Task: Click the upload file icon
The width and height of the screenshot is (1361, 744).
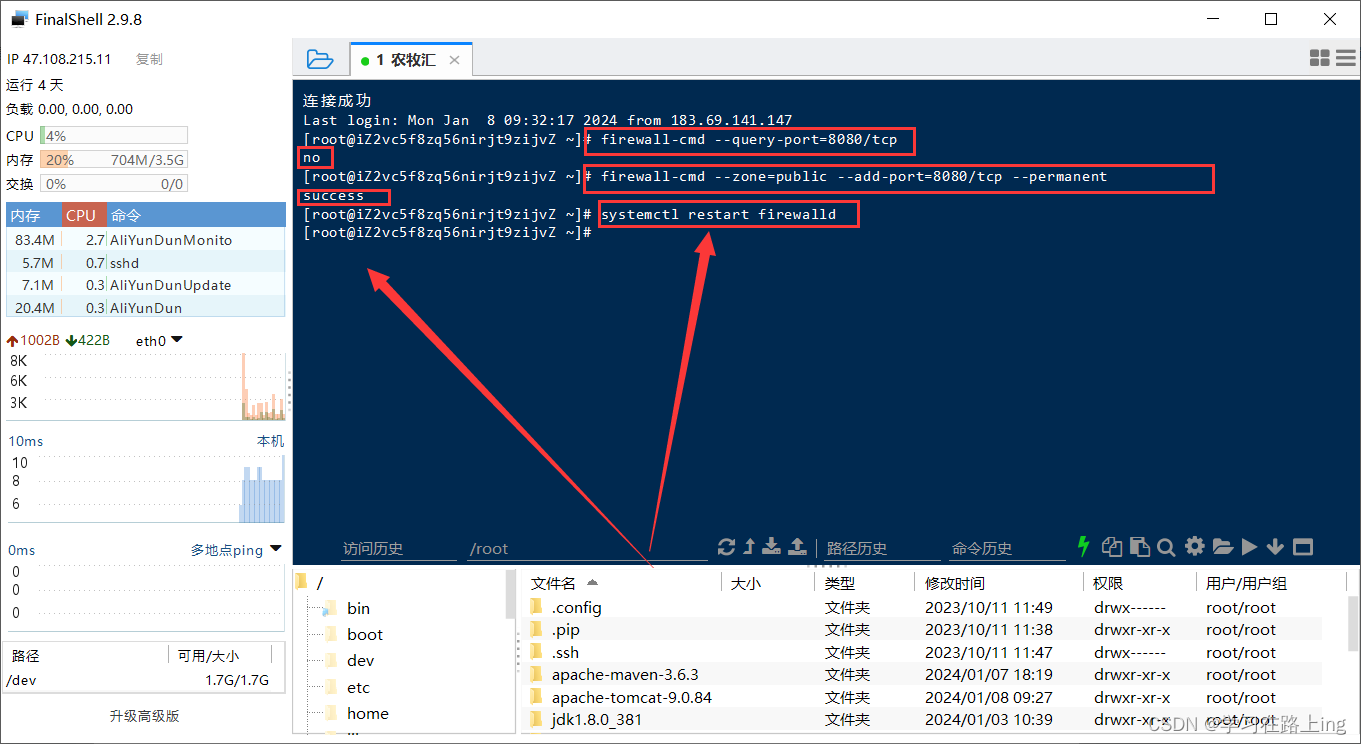Action: [797, 546]
